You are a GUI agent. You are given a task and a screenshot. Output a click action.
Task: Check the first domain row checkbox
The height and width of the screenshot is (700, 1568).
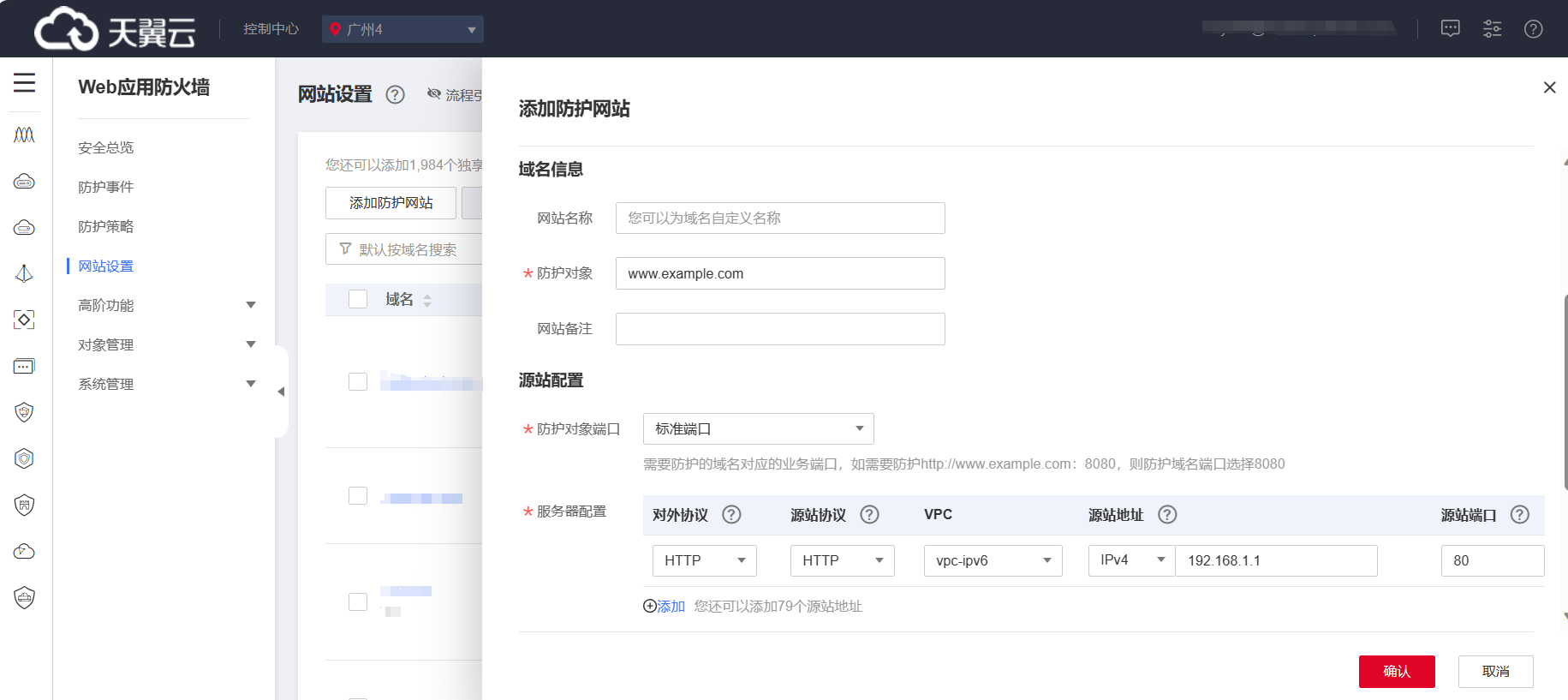click(358, 382)
